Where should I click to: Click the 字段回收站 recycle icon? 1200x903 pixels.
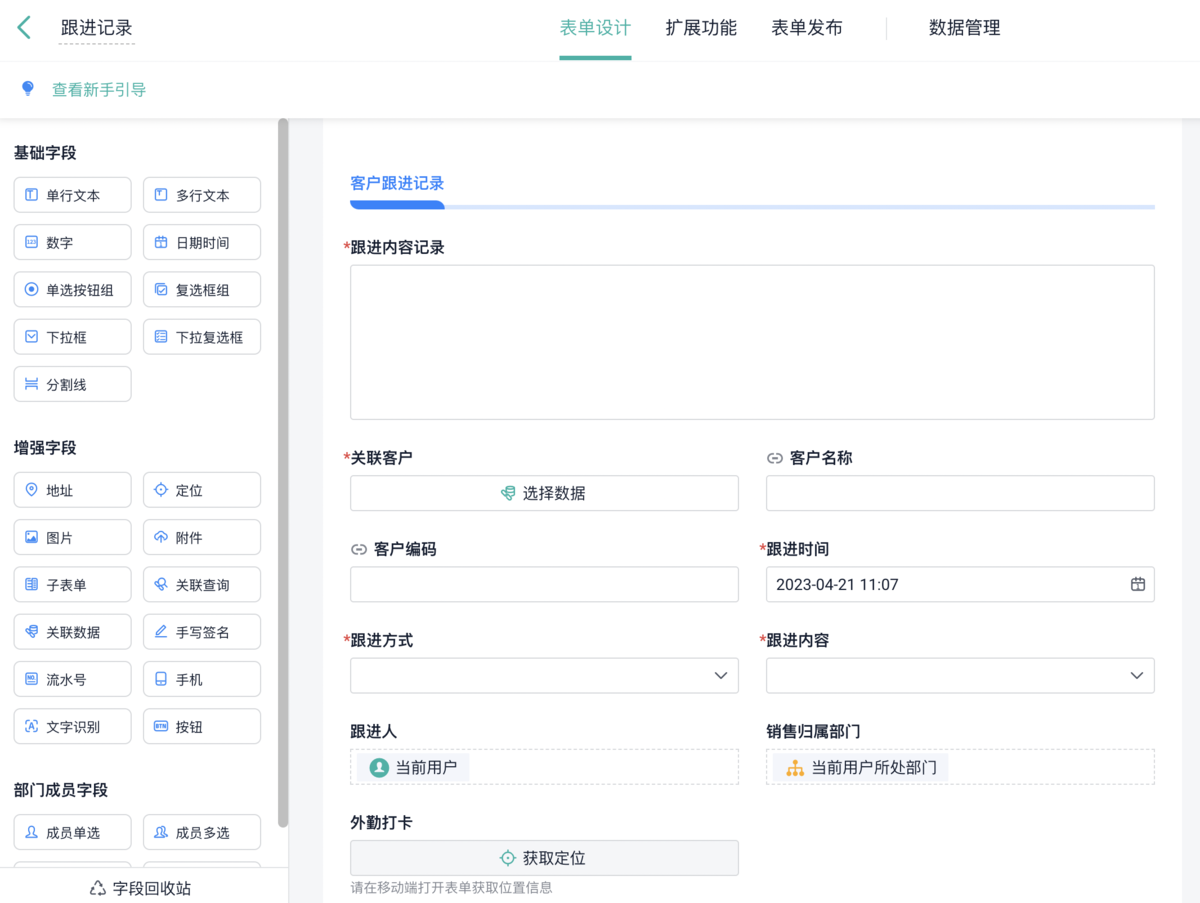coord(98,887)
